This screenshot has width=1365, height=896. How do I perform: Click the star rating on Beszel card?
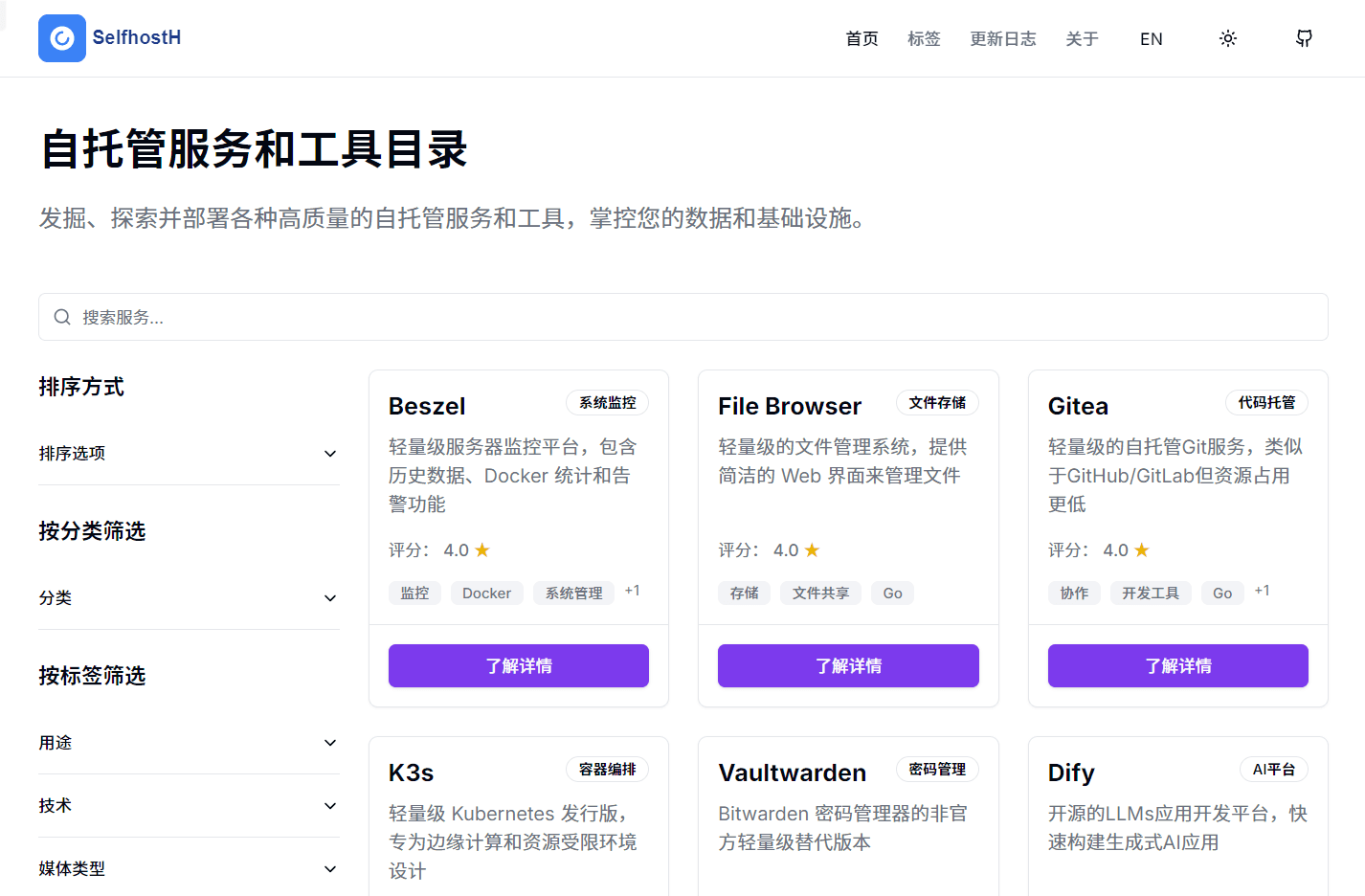(x=482, y=550)
